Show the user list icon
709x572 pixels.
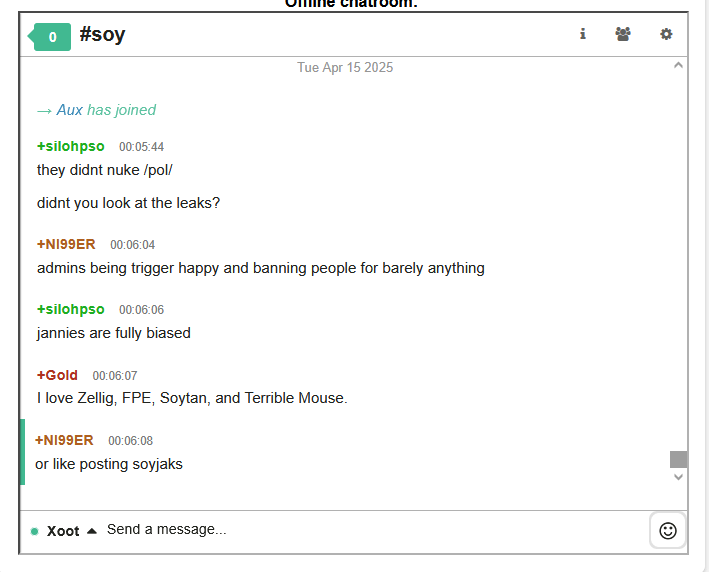click(623, 34)
